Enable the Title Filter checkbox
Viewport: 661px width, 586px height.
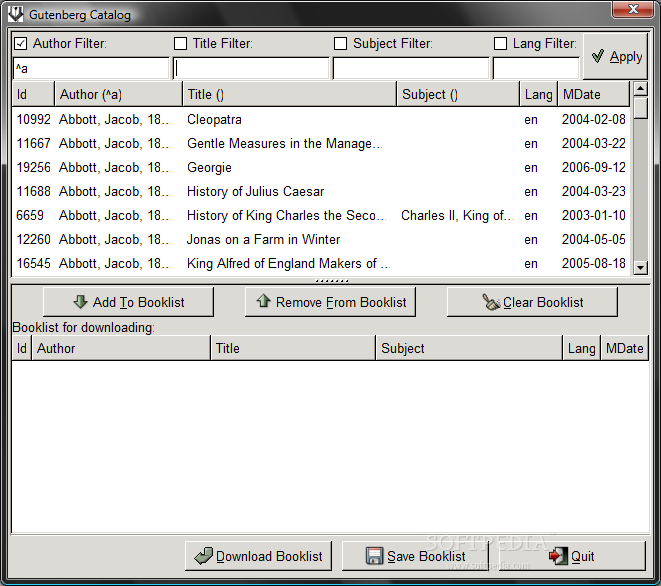(180, 43)
